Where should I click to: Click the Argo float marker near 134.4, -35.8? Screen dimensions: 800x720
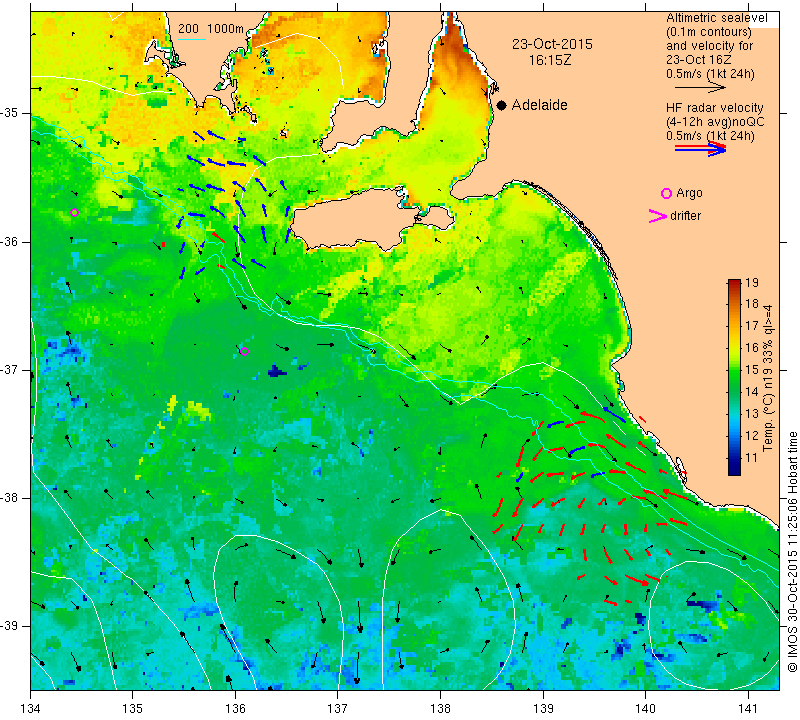click(74, 212)
